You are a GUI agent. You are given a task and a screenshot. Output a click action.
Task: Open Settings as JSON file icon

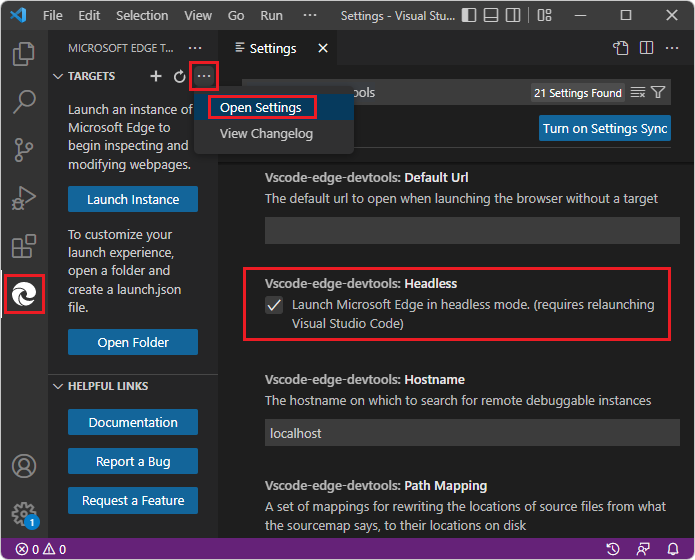[x=621, y=48]
